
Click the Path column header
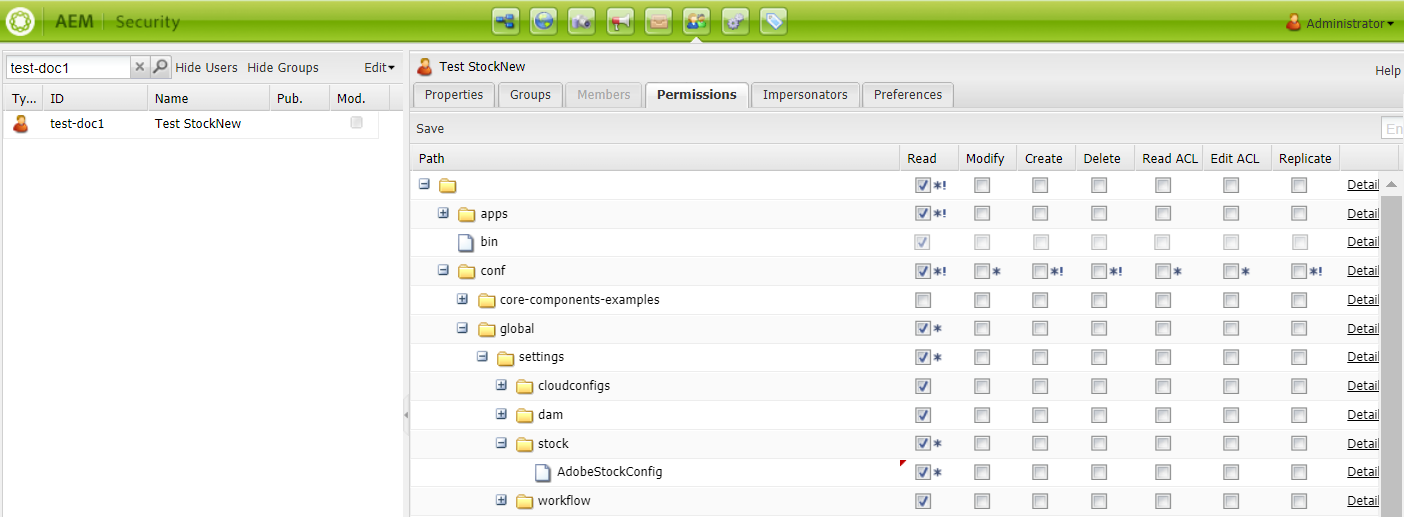click(655, 158)
